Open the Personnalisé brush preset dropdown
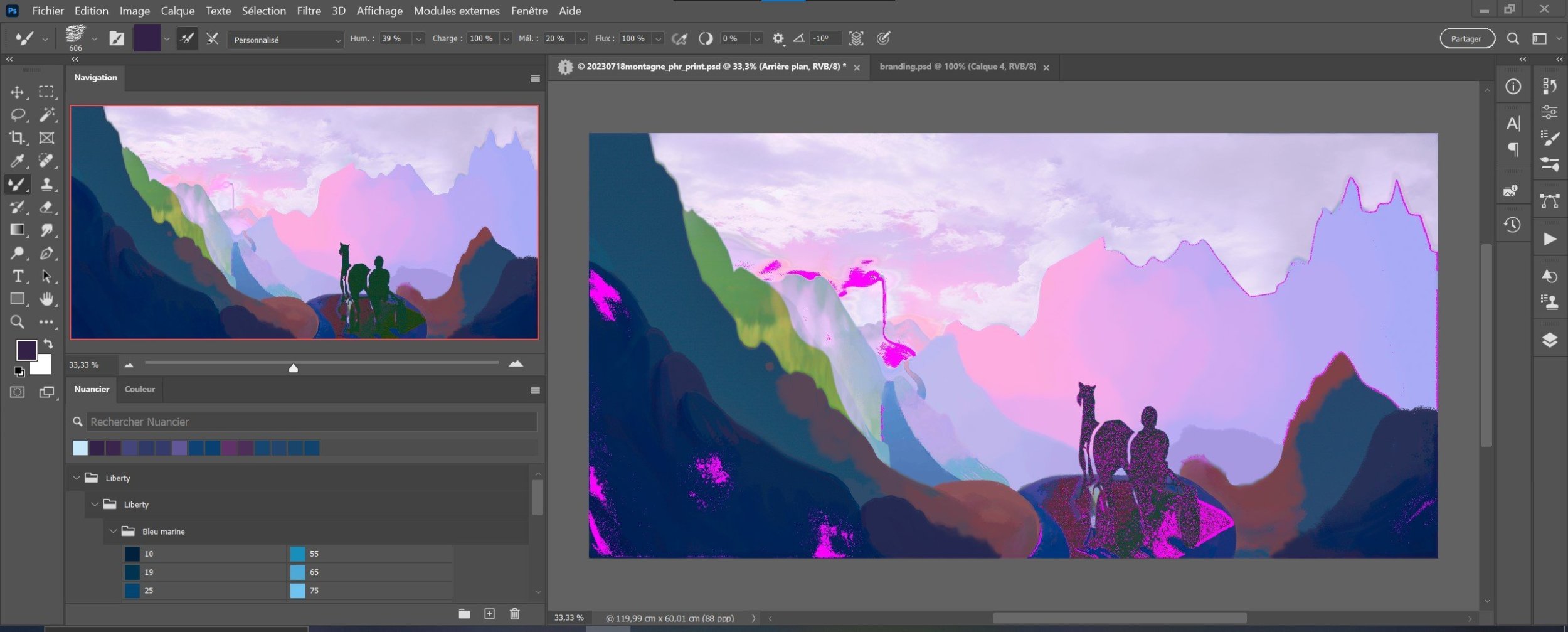Image resolution: width=1568 pixels, height=632 pixels. click(x=285, y=40)
